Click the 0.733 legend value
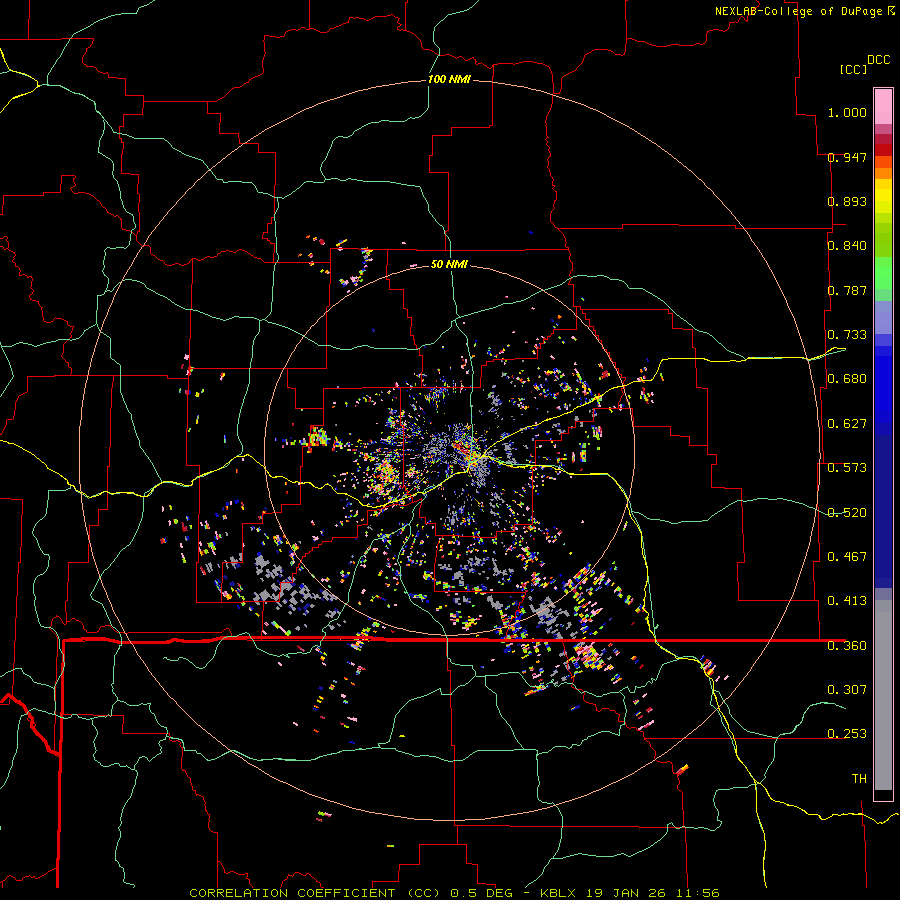Image resolution: width=900 pixels, height=900 pixels. point(847,335)
